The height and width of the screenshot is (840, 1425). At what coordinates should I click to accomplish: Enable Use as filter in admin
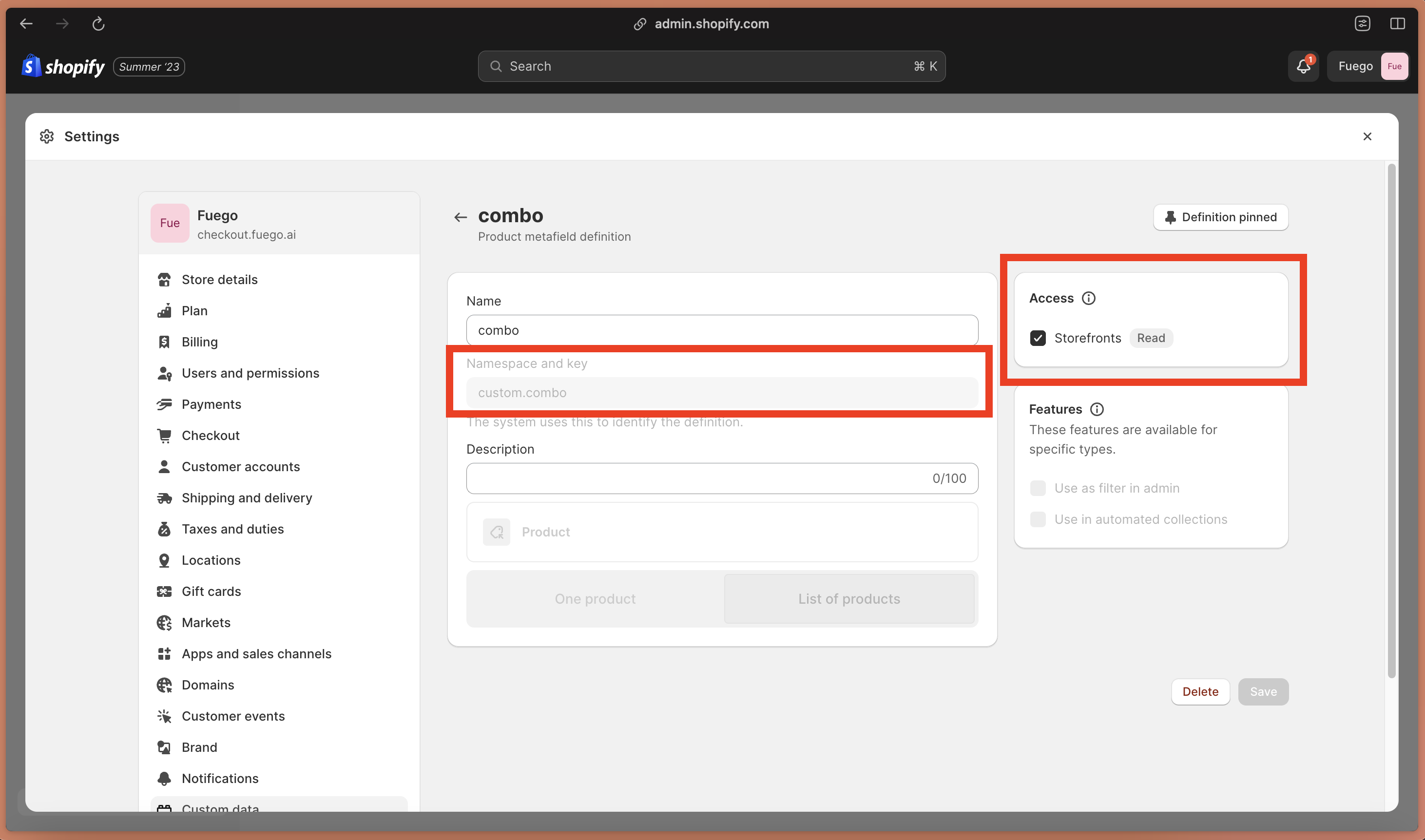point(1038,487)
